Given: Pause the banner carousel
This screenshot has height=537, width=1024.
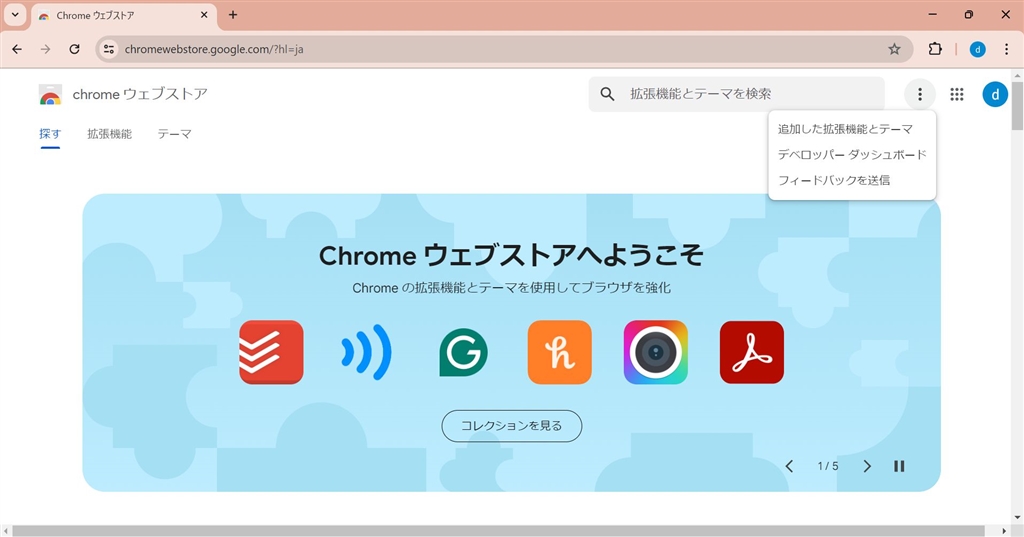Looking at the screenshot, I should 899,466.
